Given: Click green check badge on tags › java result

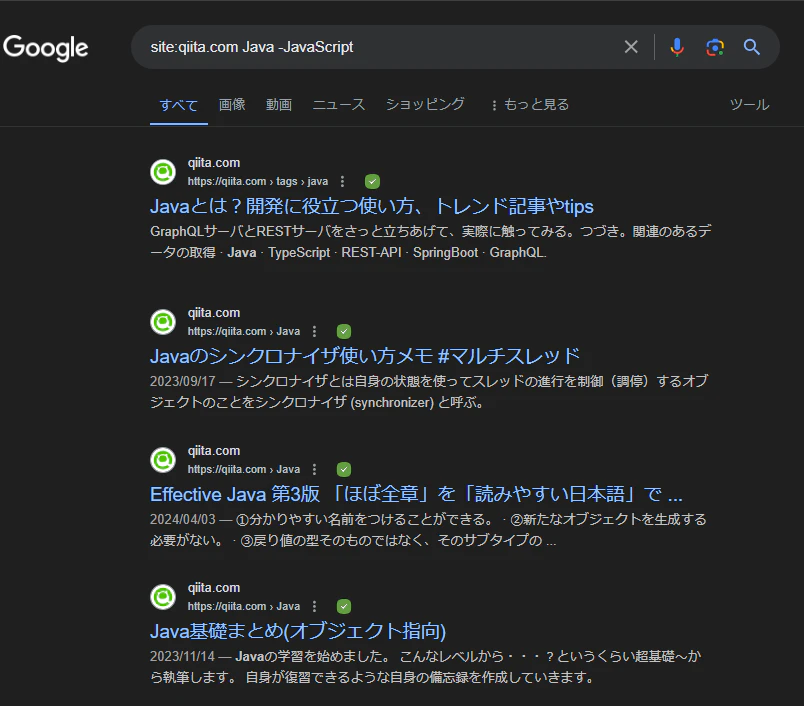Looking at the screenshot, I should pyautogui.click(x=372, y=181).
